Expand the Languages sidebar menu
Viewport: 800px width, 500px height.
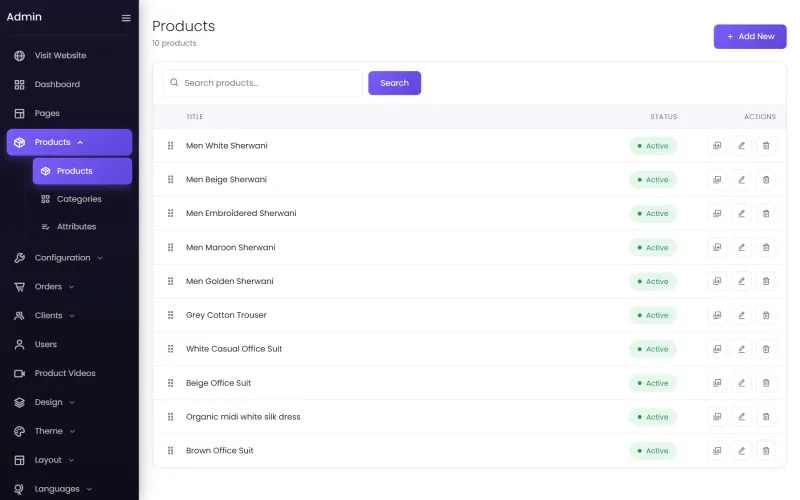pyautogui.click(x=69, y=489)
